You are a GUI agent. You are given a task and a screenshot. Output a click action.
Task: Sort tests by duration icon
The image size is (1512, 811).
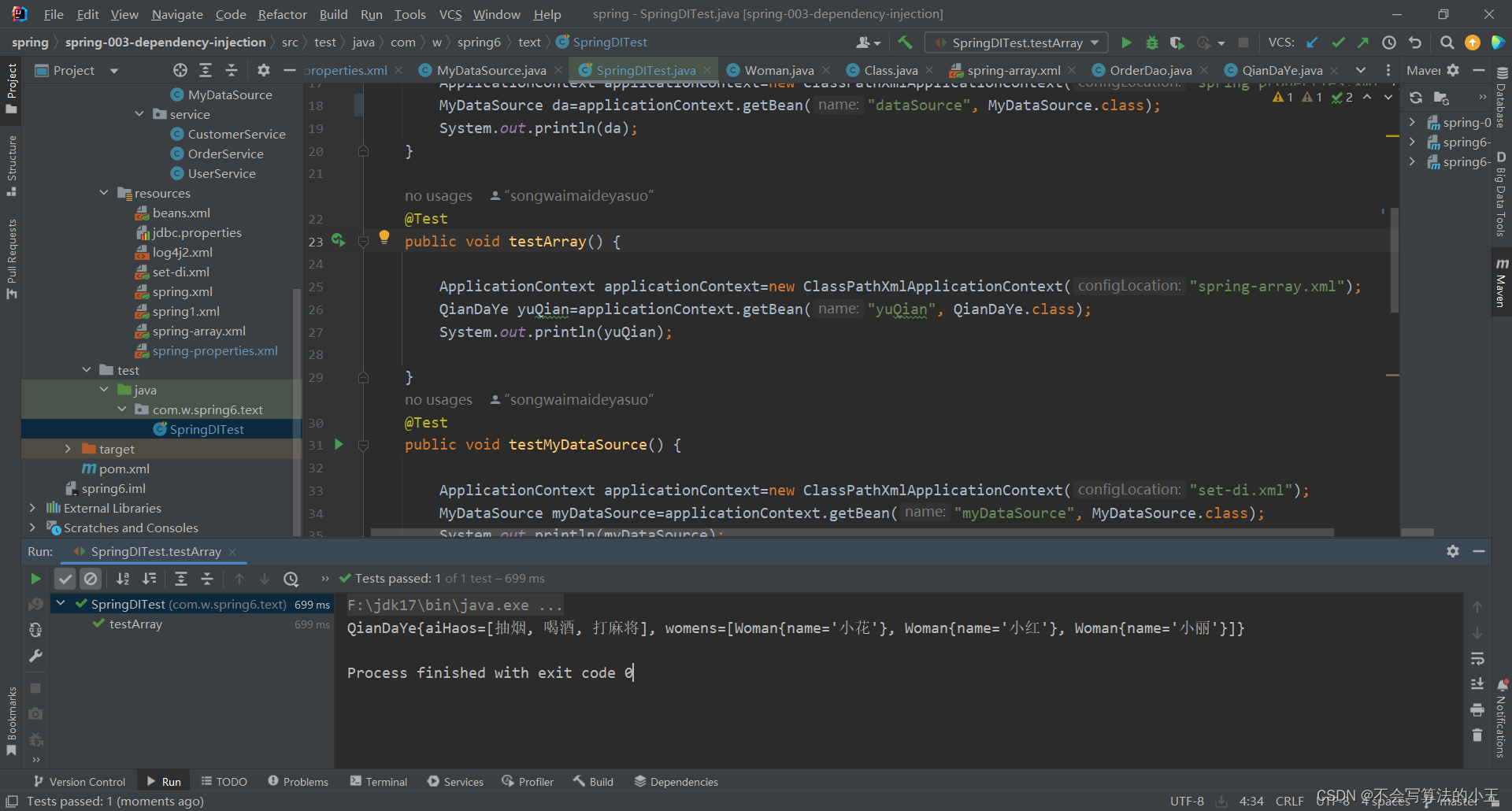click(x=150, y=579)
